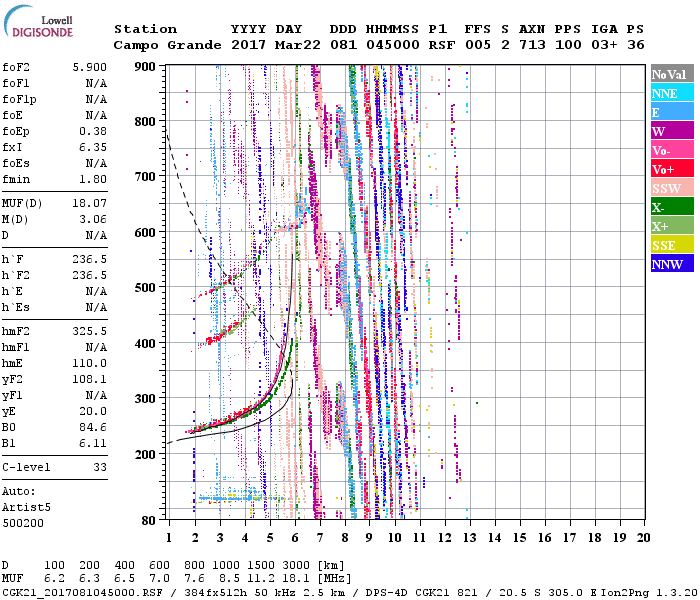
Task: Click the hmF2 value 325.5
Action: (90, 331)
